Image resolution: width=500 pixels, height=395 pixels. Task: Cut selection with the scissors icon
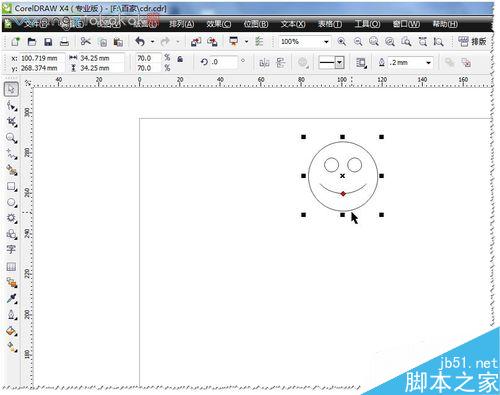(x=86, y=41)
